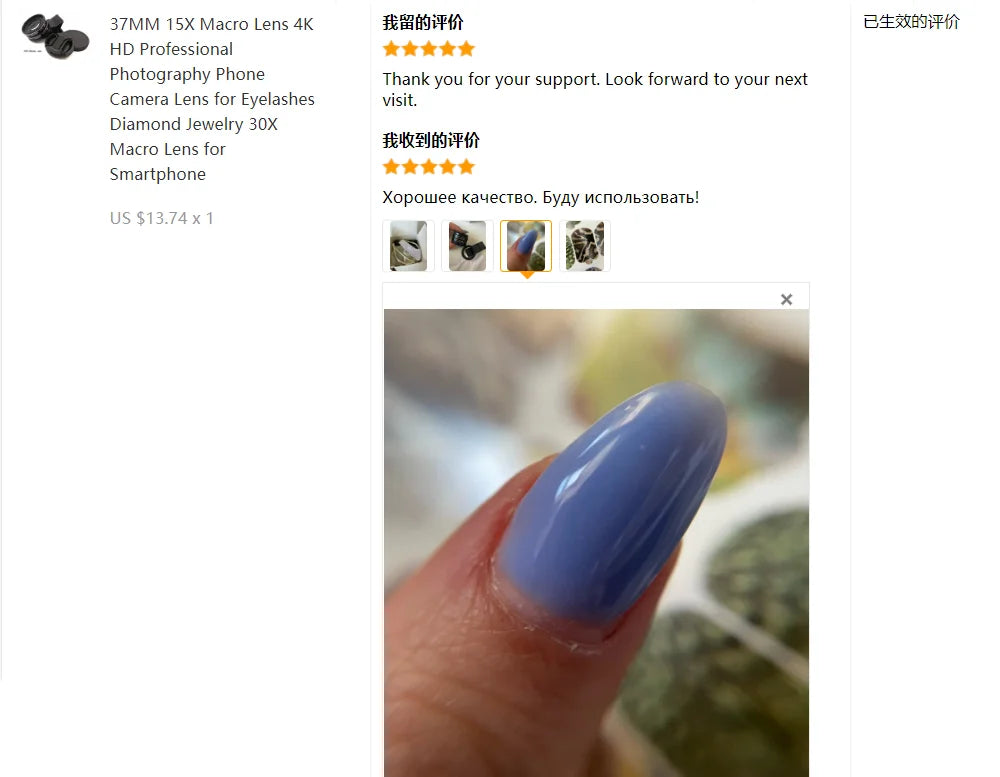Viewport: 1000px width, 777px height.
Task: Click the 已生效的评价 status label
Action: point(911,22)
